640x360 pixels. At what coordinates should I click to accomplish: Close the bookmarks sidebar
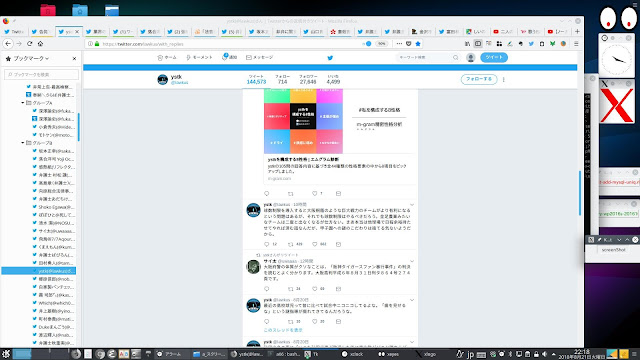pos(74,59)
